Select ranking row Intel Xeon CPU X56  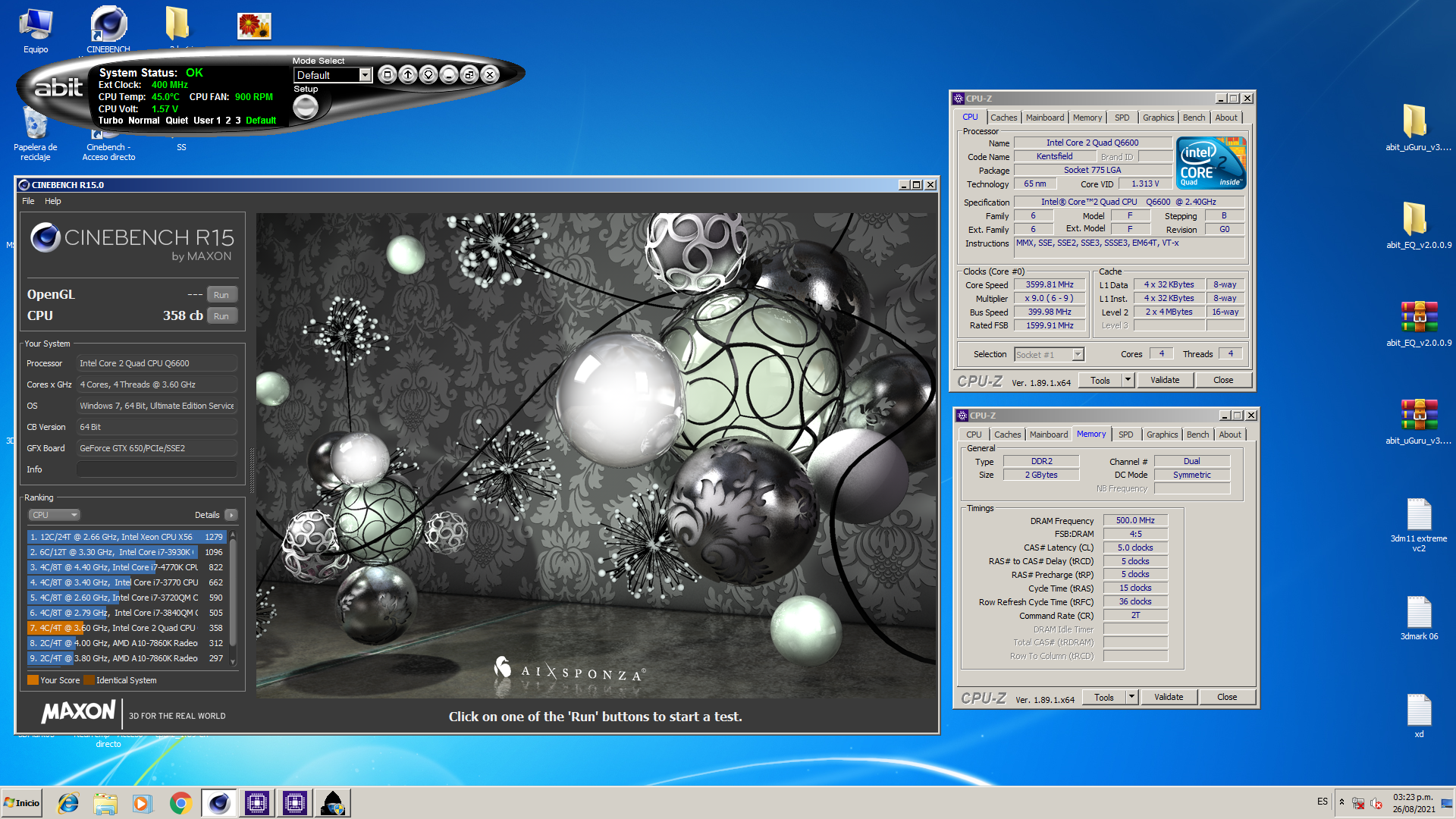click(x=127, y=537)
